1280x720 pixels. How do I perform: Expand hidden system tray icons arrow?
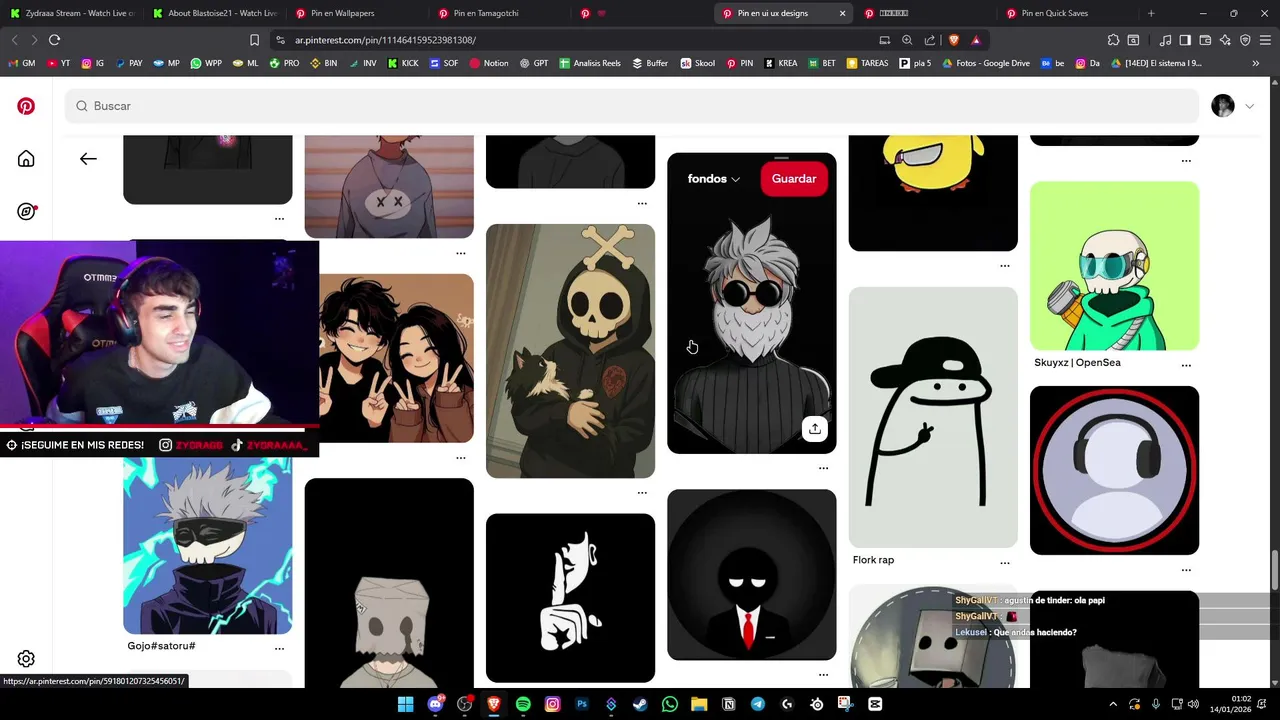1113,704
